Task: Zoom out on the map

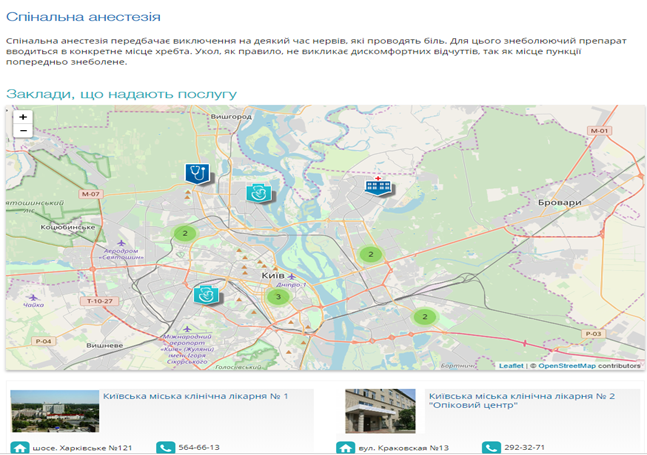Action: (x=22, y=132)
